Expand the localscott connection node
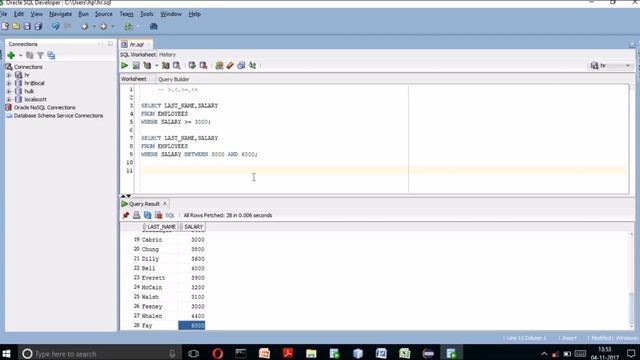This screenshot has height=360, width=640. point(9,100)
